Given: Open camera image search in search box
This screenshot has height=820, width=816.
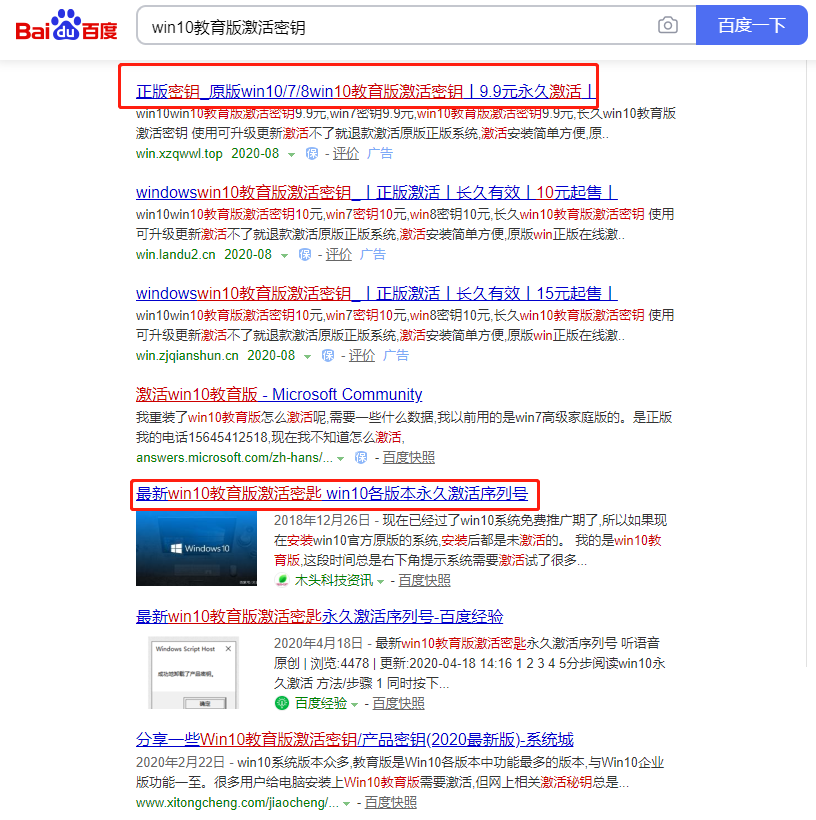Looking at the screenshot, I should 667,26.
